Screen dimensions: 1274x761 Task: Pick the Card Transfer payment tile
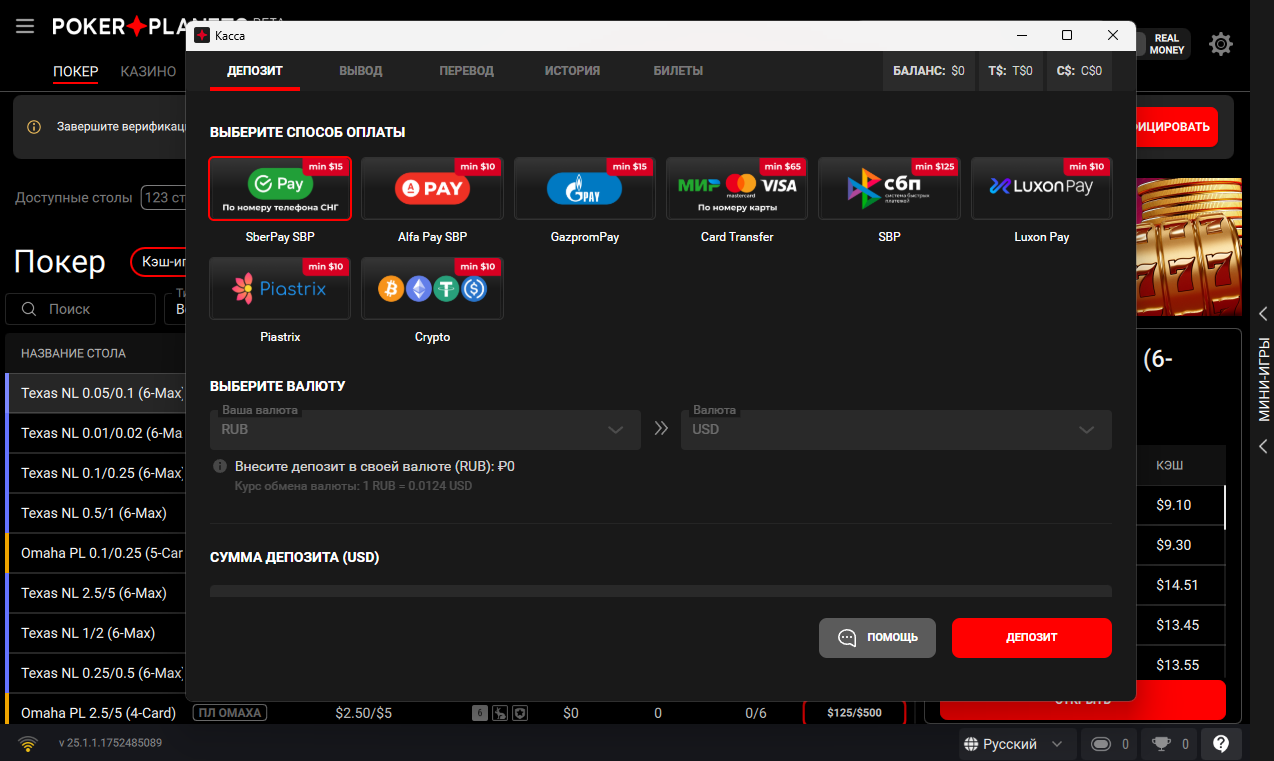[736, 188]
